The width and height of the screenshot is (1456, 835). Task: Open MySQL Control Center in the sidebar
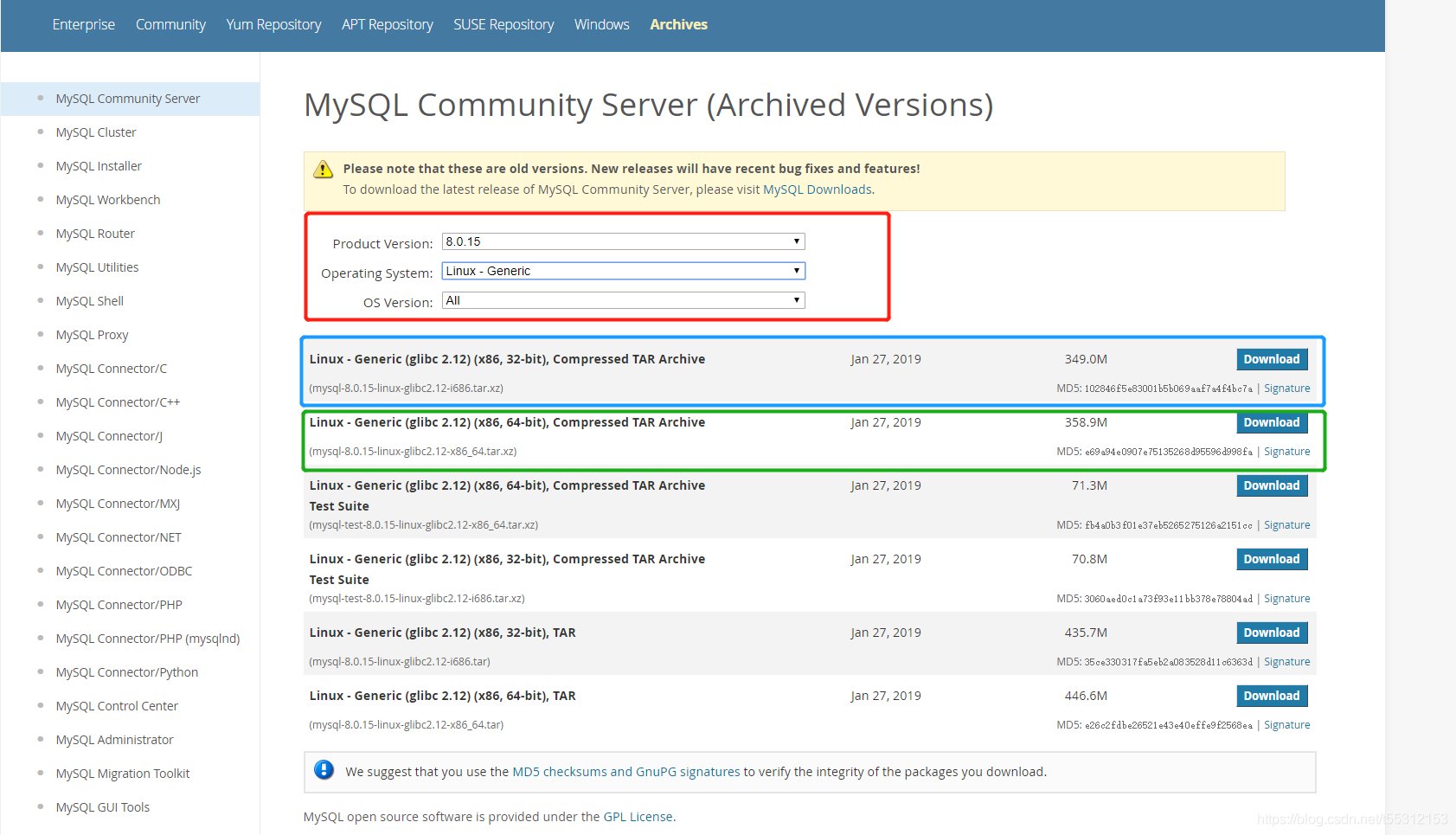117,706
